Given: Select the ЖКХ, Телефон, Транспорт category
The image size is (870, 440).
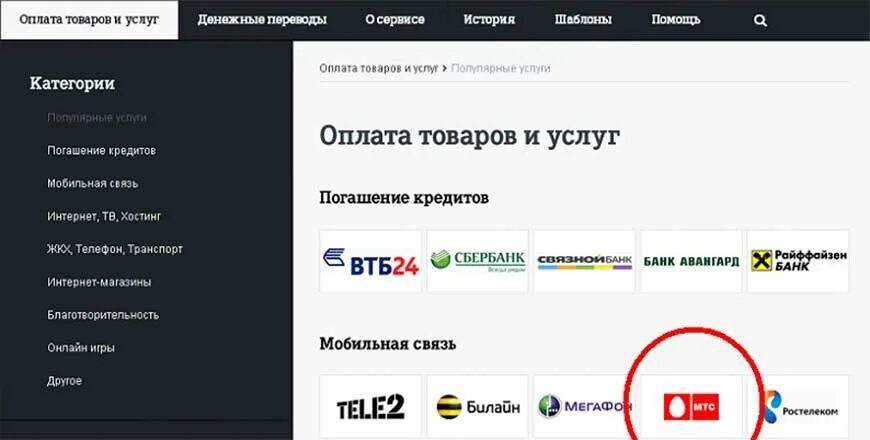Looking at the screenshot, I should 115,249.
